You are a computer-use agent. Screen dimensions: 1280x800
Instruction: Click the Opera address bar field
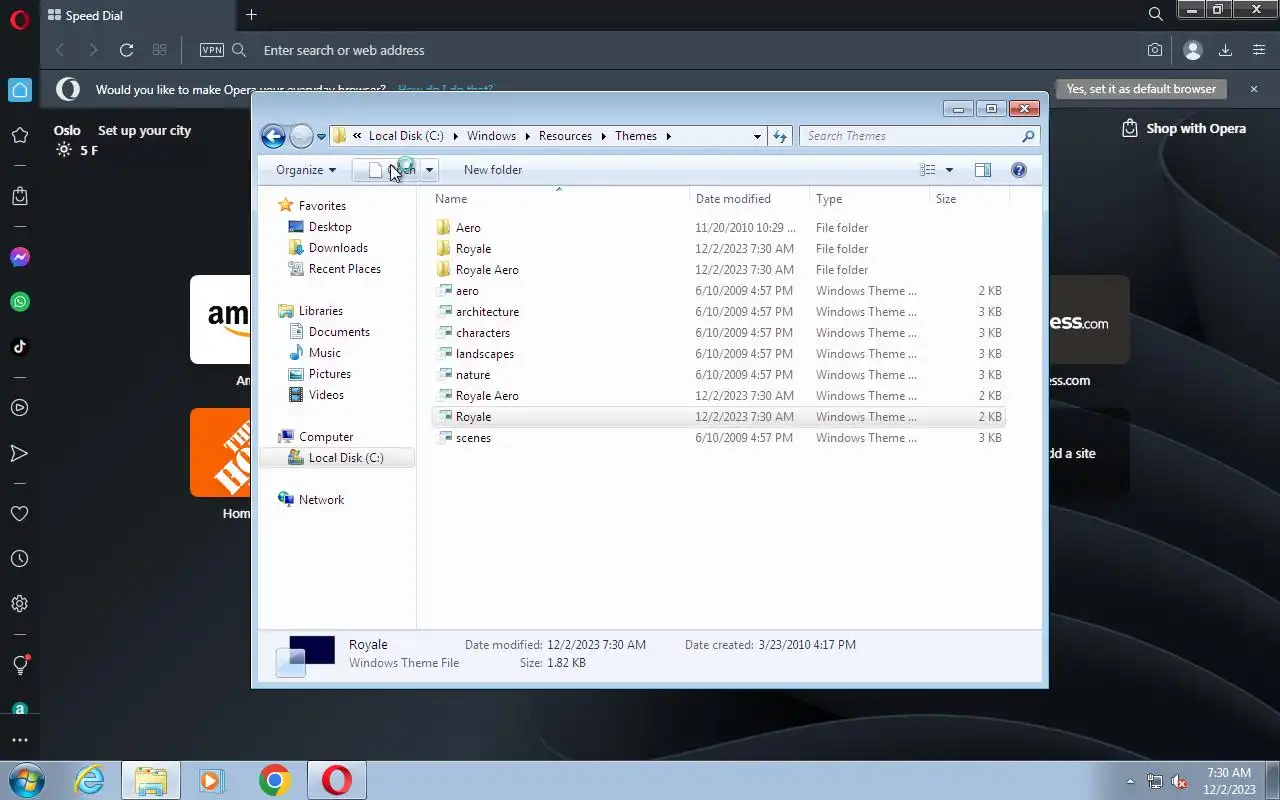(690, 50)
